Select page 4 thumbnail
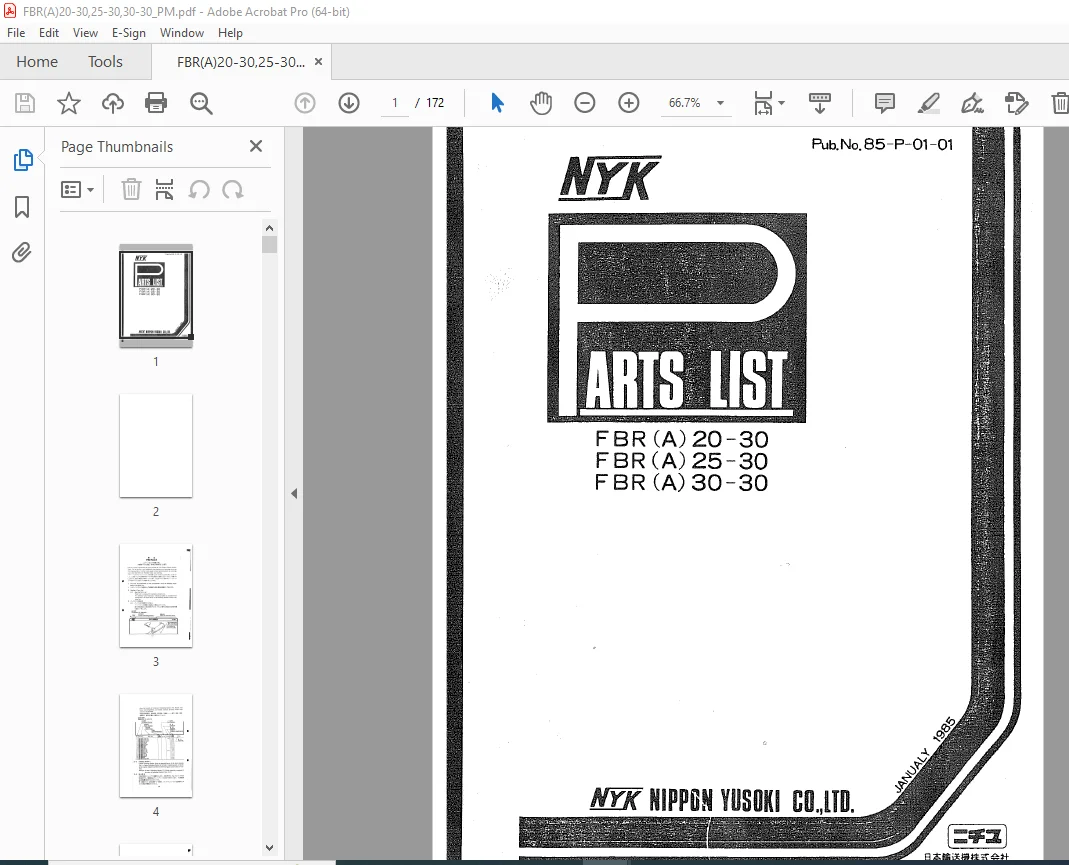The width and height of the screenshot is (1069, 865). click(x=156, y=746)
